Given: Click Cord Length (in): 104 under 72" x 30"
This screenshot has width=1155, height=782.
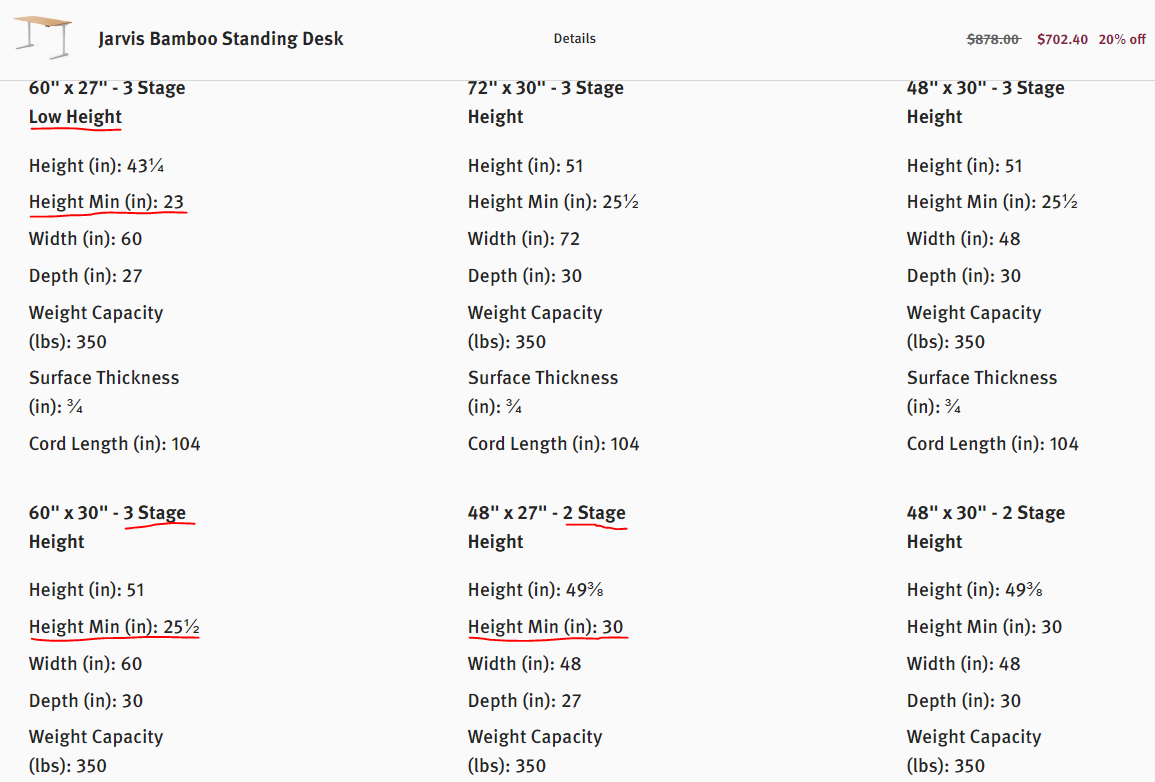Looking at the screenshot, I should pos(553,444).
